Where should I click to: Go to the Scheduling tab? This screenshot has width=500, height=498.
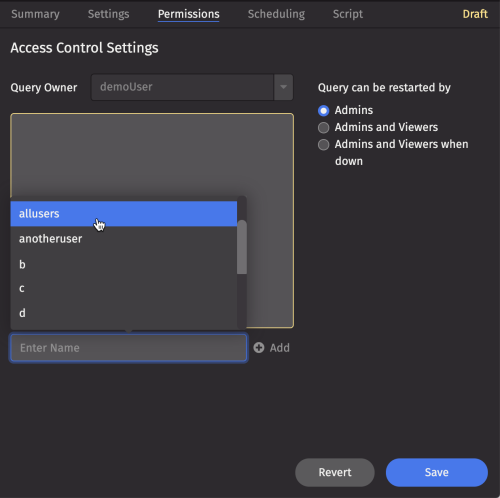(276, 14)
